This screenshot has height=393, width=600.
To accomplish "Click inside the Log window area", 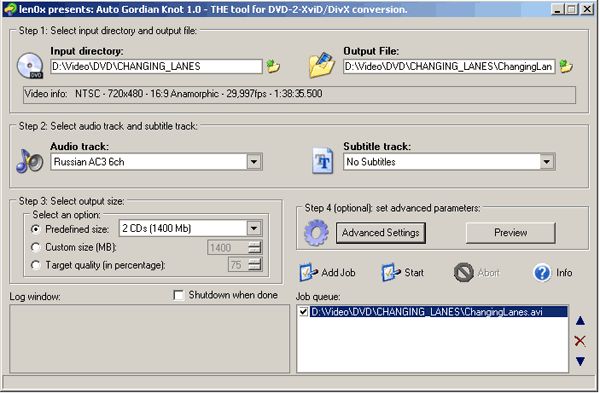I will 150,339.
